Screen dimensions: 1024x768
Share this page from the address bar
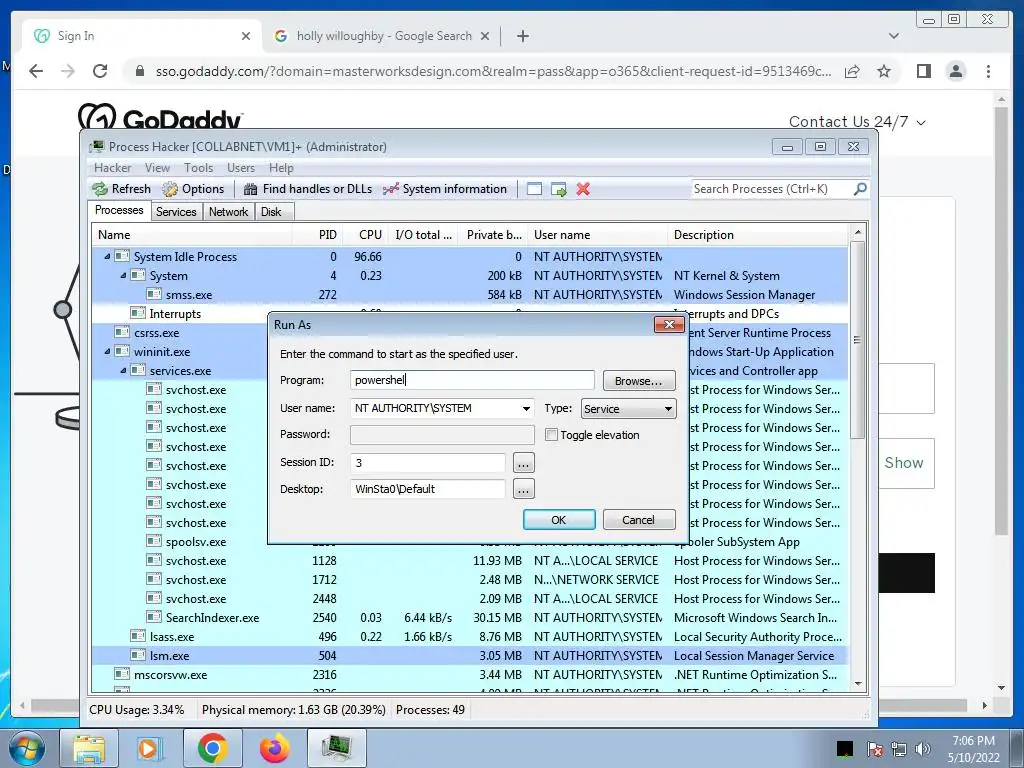click(x=852, y=71)
